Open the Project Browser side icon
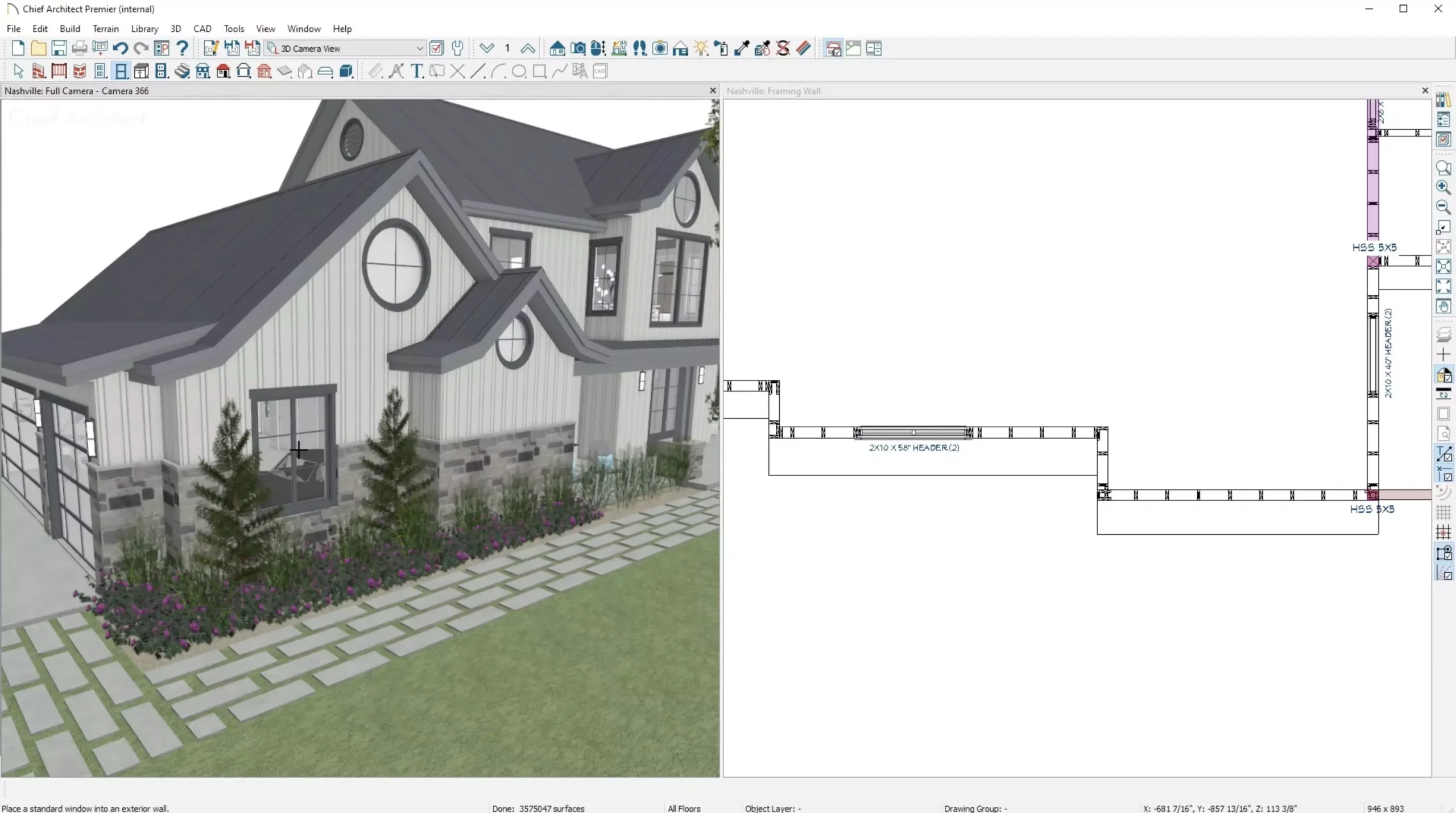 [1443, 119]
